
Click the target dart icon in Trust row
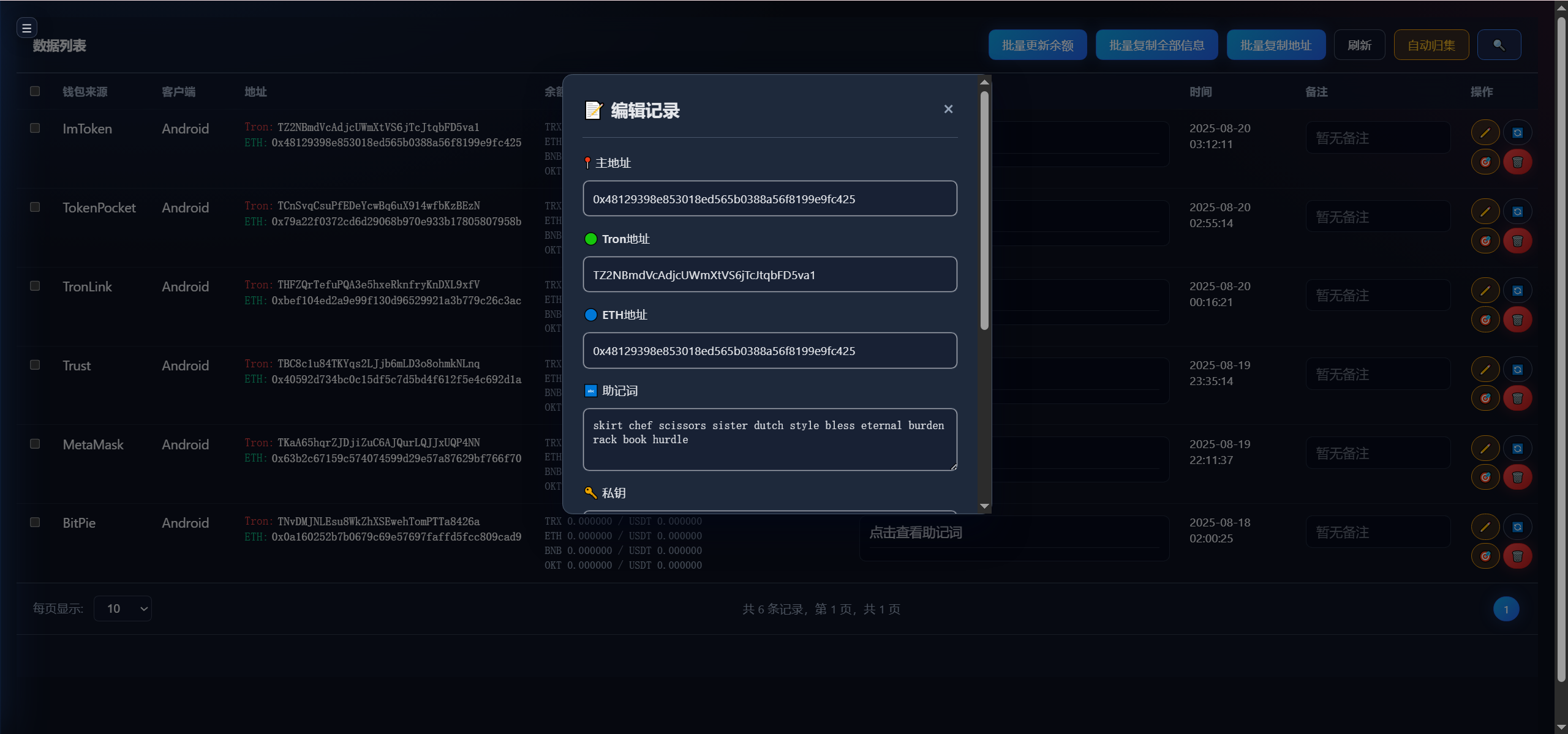coord(1485,399)
